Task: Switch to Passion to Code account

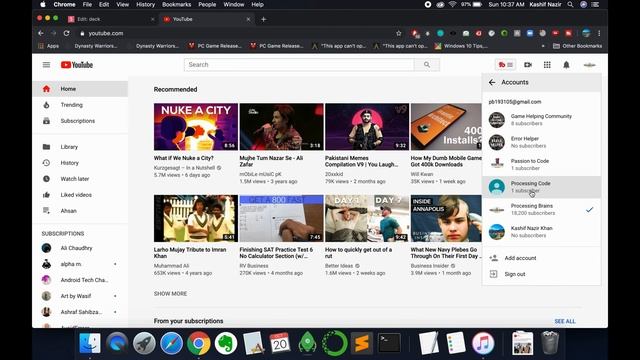Action: point(541,164)
